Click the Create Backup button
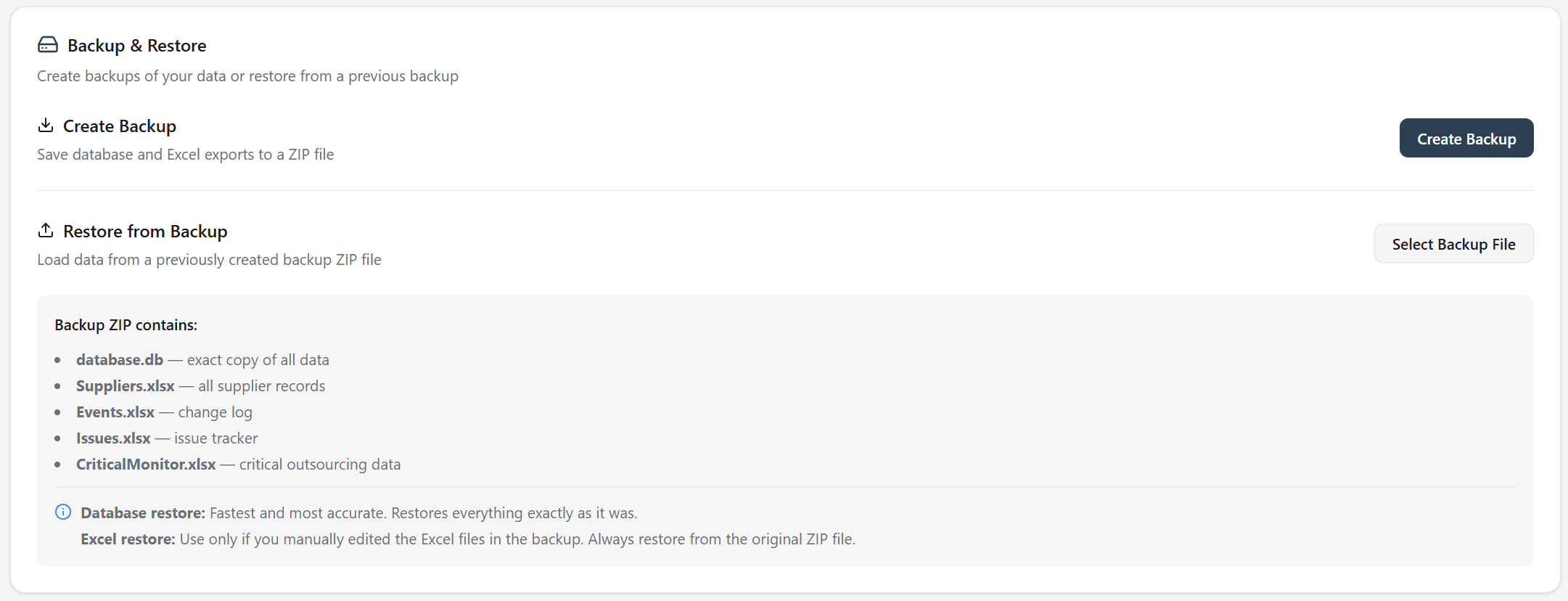Image resolution: width=1568 pixels, height=601 pixels. pos(1466,138)
